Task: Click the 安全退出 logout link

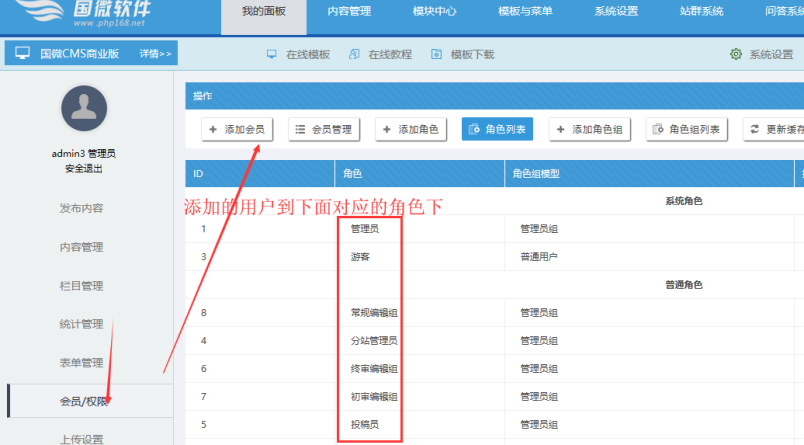Action: click(x=85, y=168)
